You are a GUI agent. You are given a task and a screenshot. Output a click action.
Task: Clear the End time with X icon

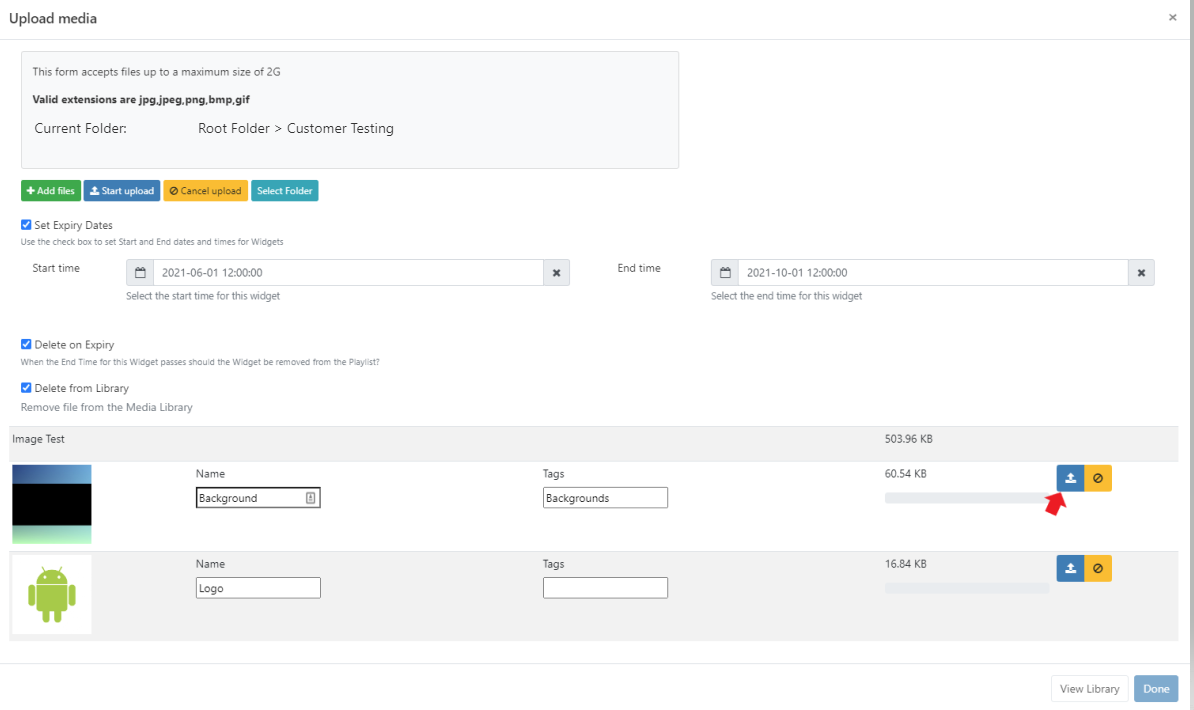coord(1141,273)
